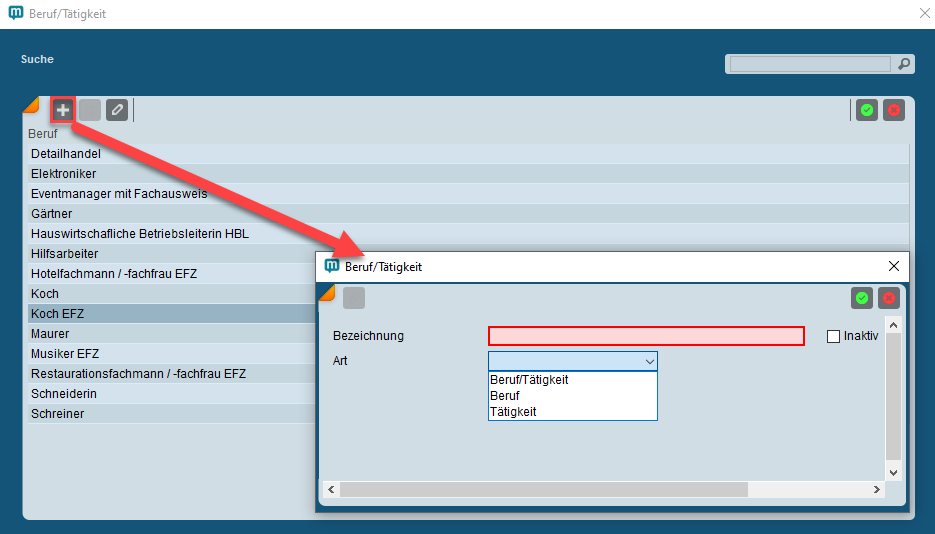Click green checkmark in main list toolbar

[x=867, y=110]
